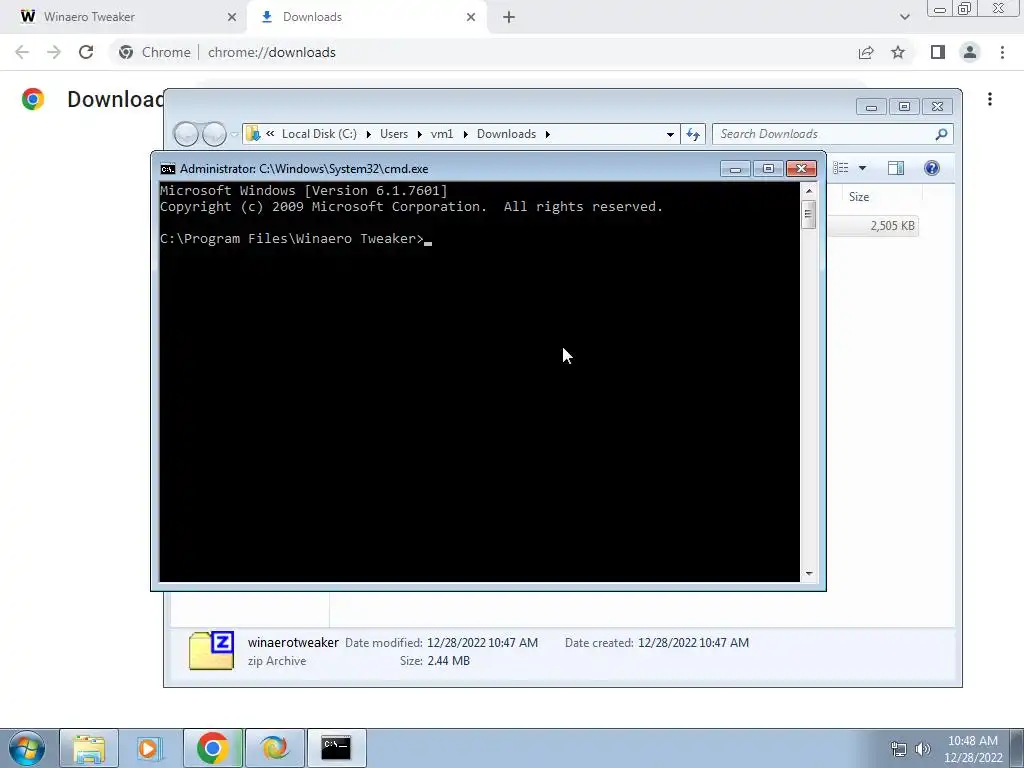Open the Windows Start menu

27,748
